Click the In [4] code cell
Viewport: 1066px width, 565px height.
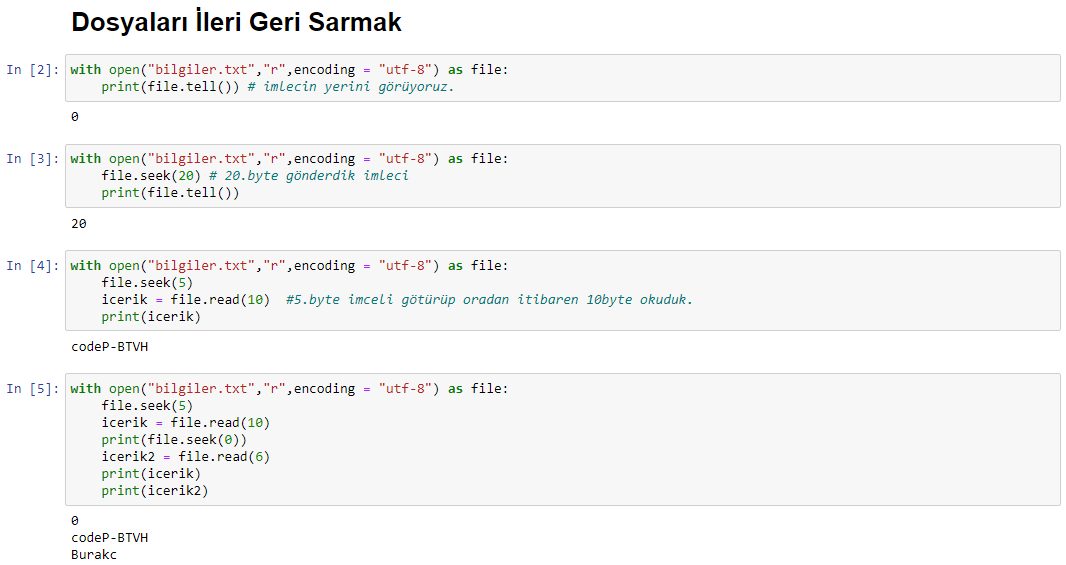[562, 291]
